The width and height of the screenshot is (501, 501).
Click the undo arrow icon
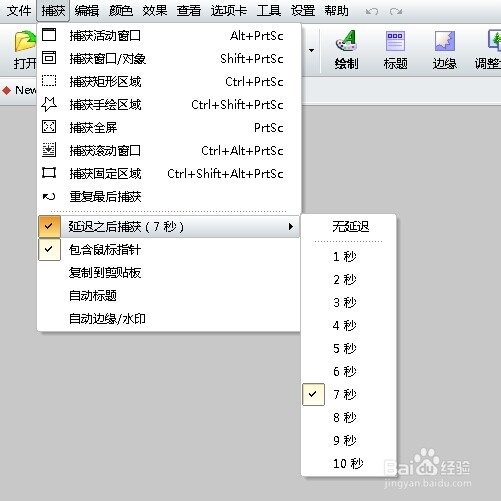tap(372, 12)
